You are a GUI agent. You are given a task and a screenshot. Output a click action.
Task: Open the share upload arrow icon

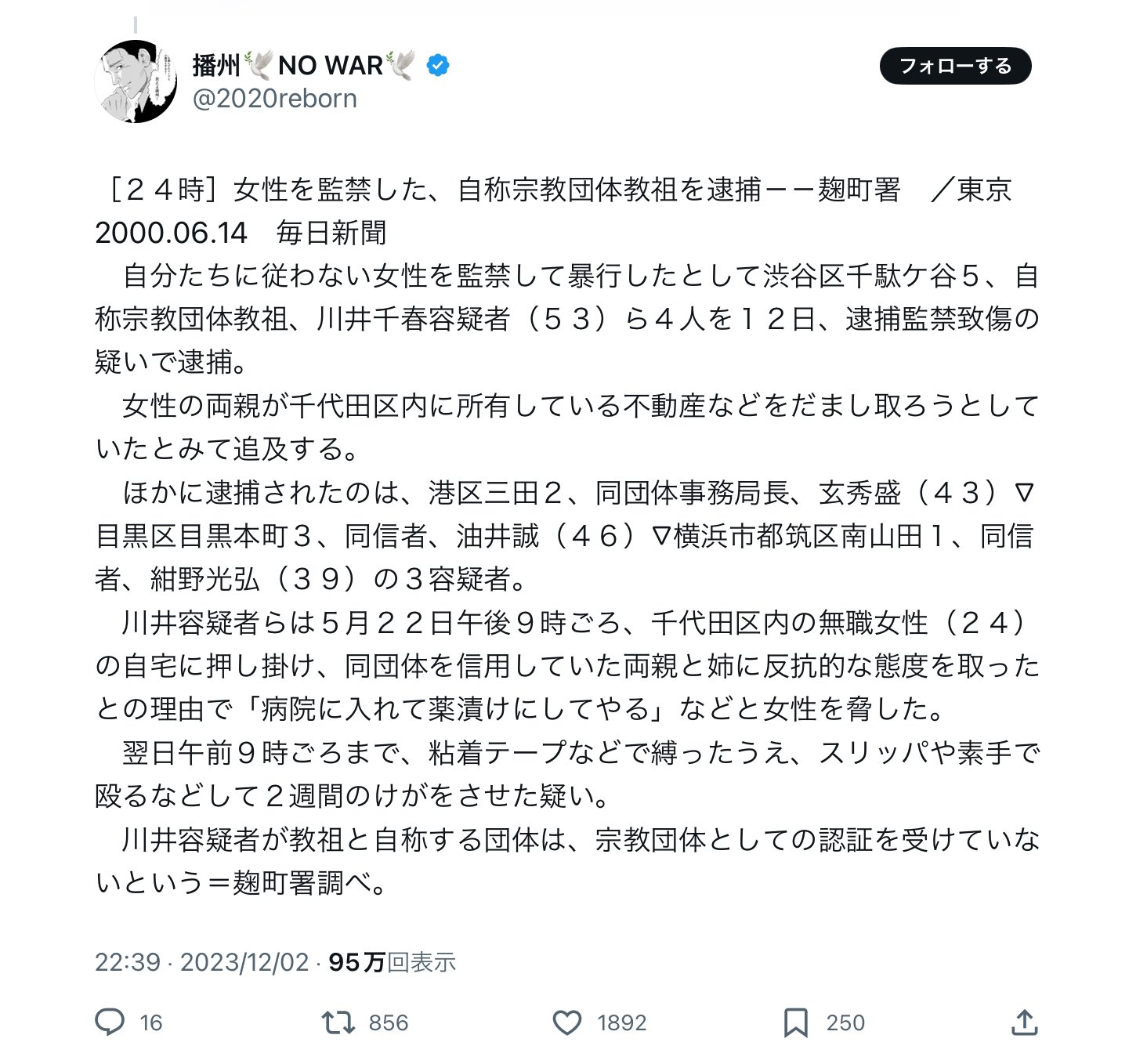tap(1024, 1022)
